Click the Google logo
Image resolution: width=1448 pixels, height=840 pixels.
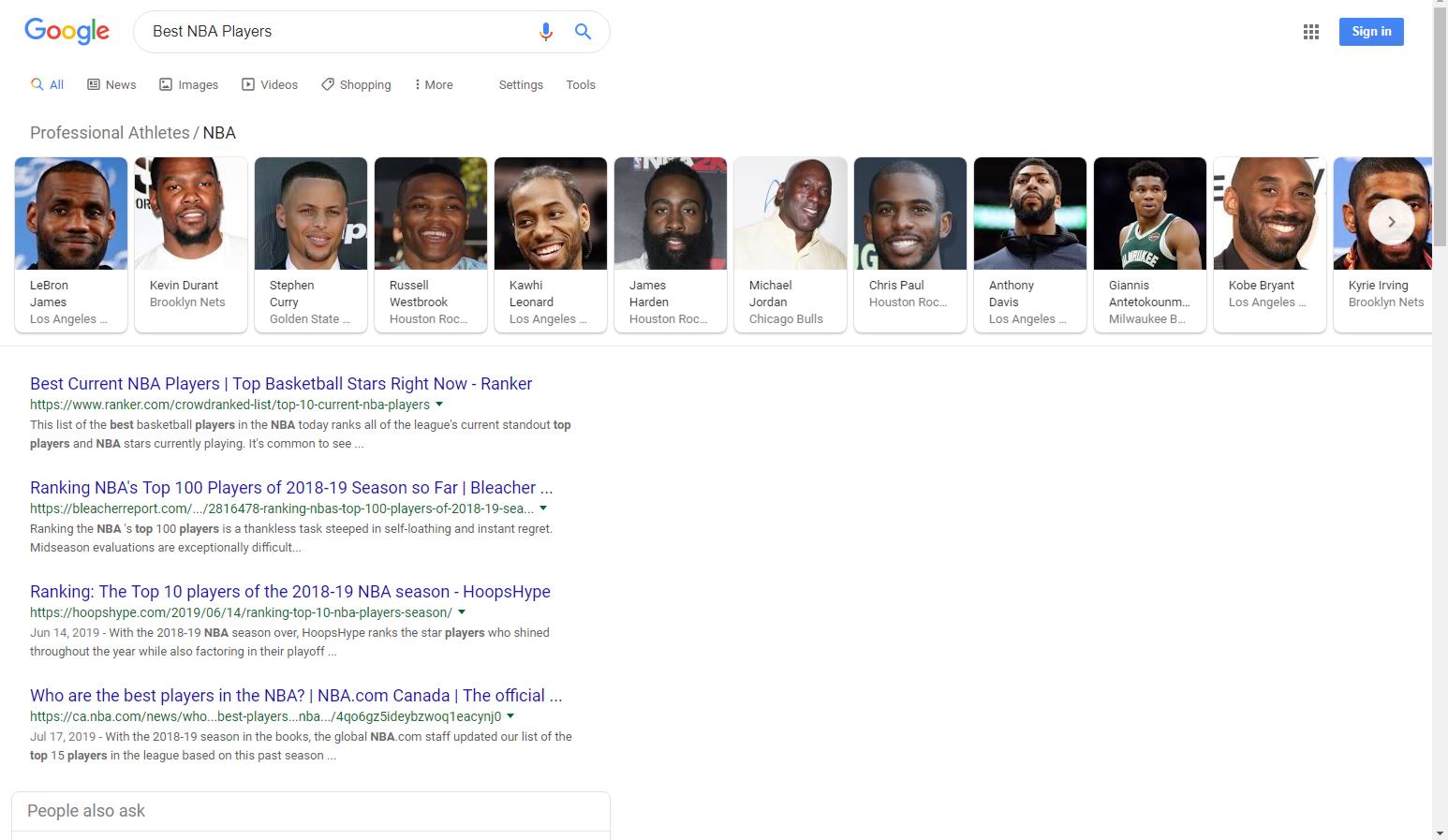pyautogui.click(x=66, y=31)
